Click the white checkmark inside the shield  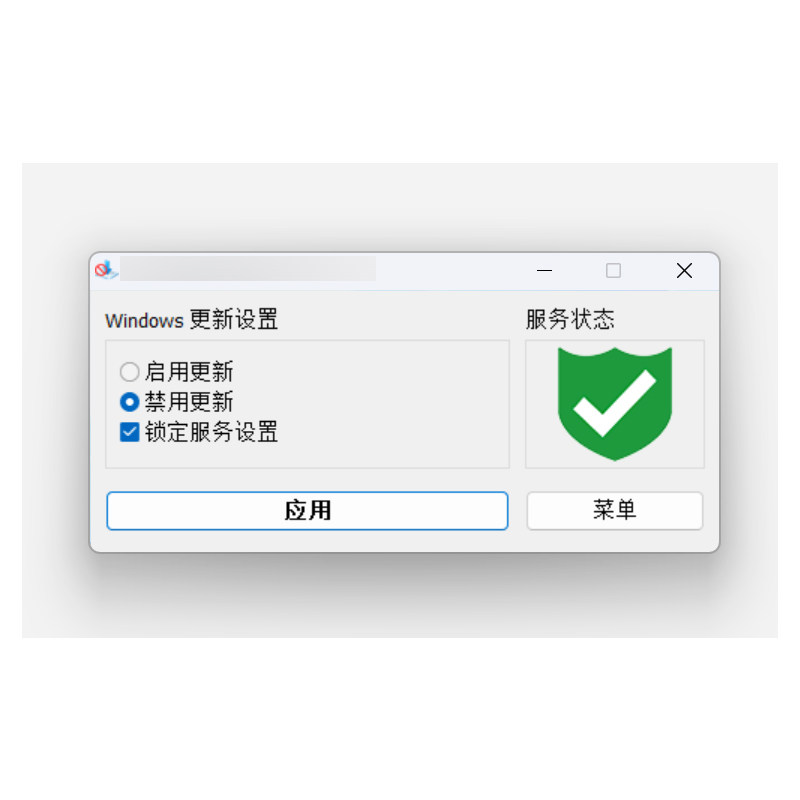point(615,403)
